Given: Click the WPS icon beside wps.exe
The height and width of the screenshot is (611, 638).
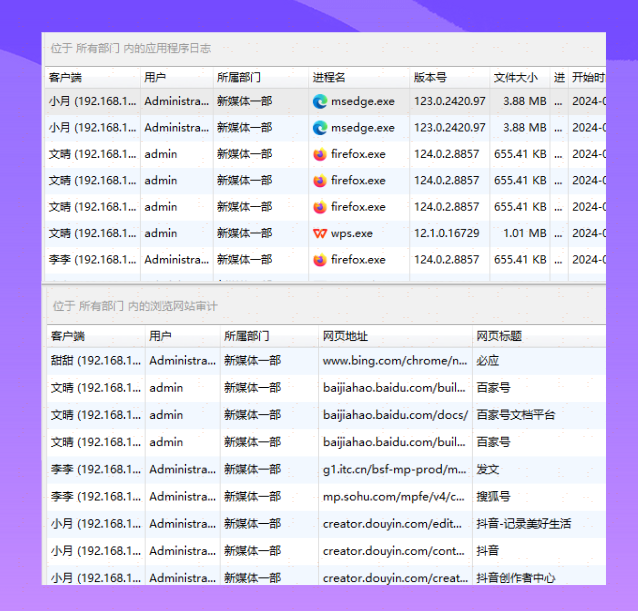Looking at the screenshot, I should (x=320, y=233).
